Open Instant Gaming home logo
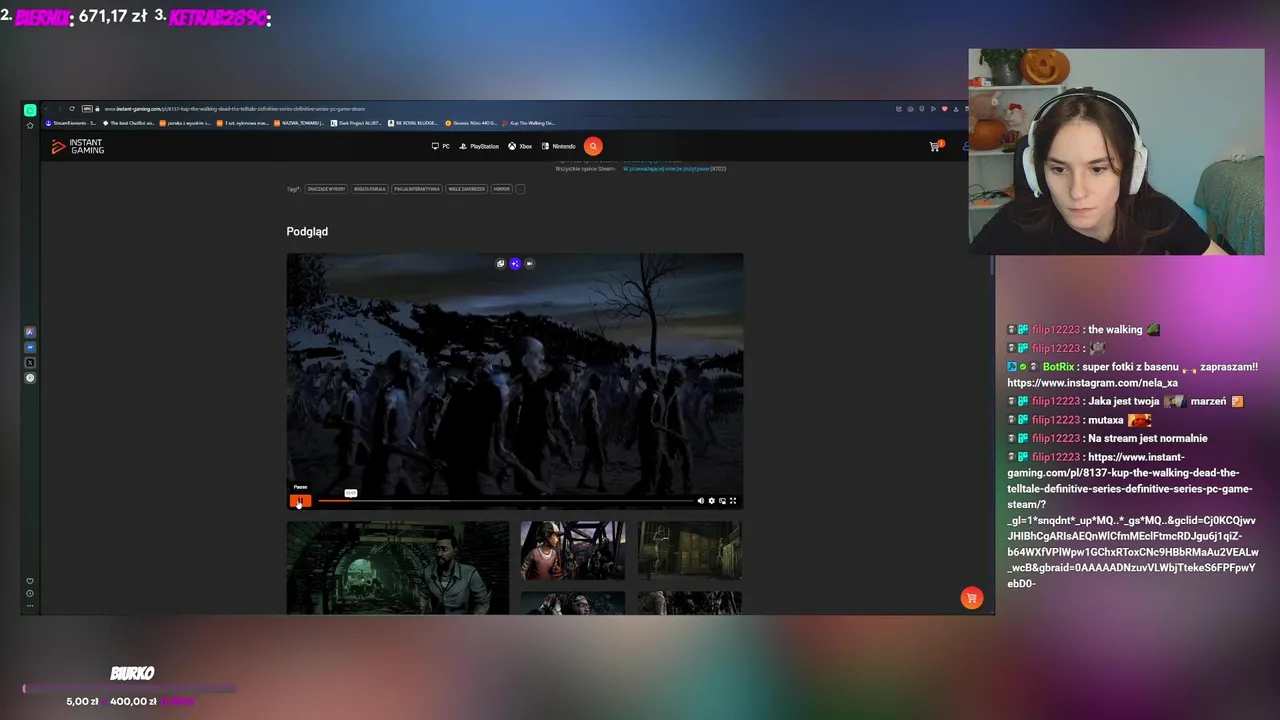1280x720 pixels. 77,147
